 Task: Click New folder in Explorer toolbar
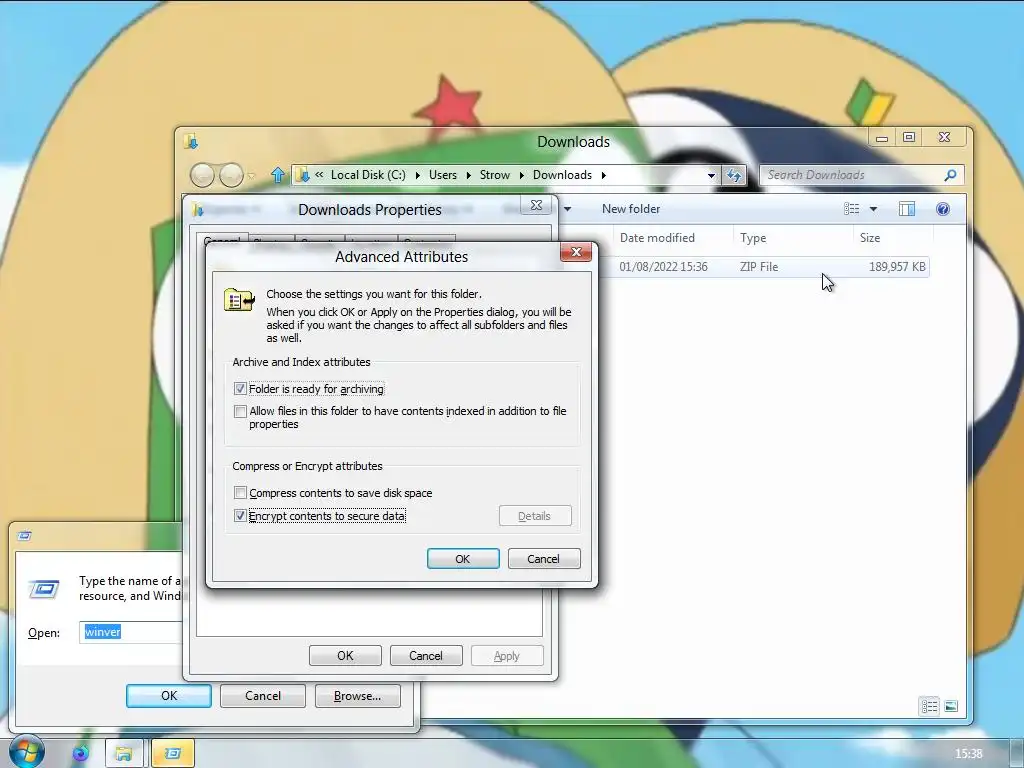[631, 209]
